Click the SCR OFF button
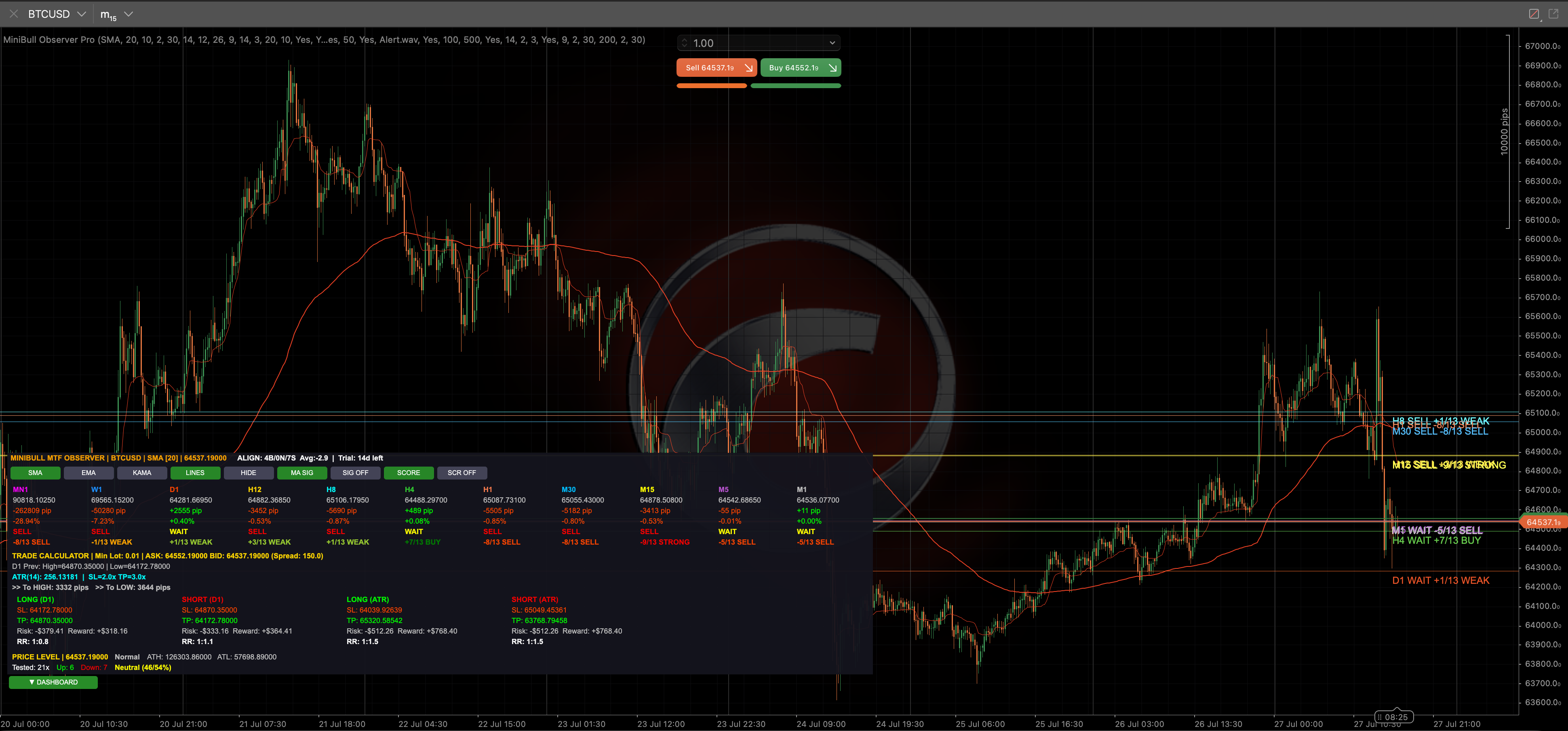 tap(462, 473)
